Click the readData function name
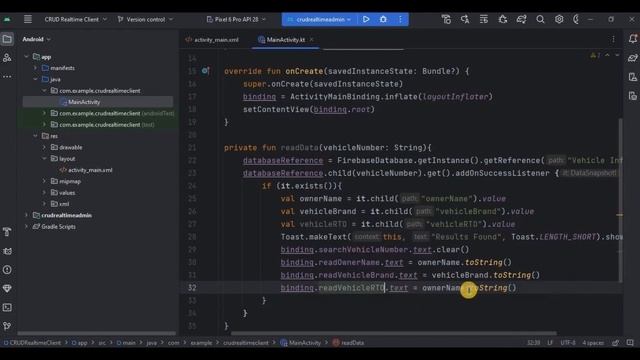This screenshot has height=360, width=640. tap(299, 148)
